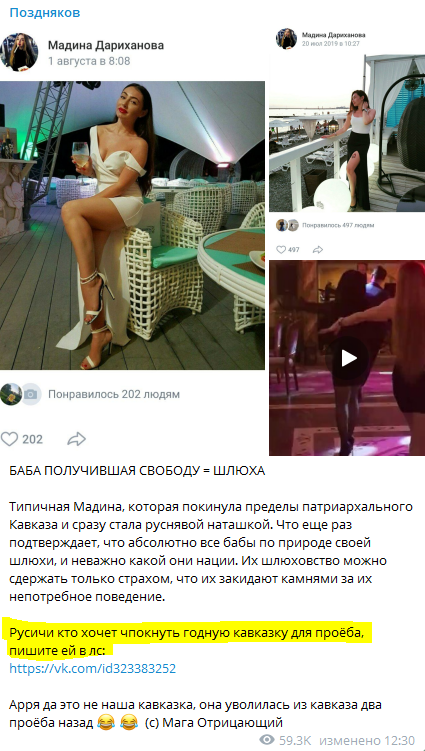Image resolution: width=425 pixels, height=751 pixels.
Task: Click the liker avatar beside Понравилось 202
Action: [11, 394]
